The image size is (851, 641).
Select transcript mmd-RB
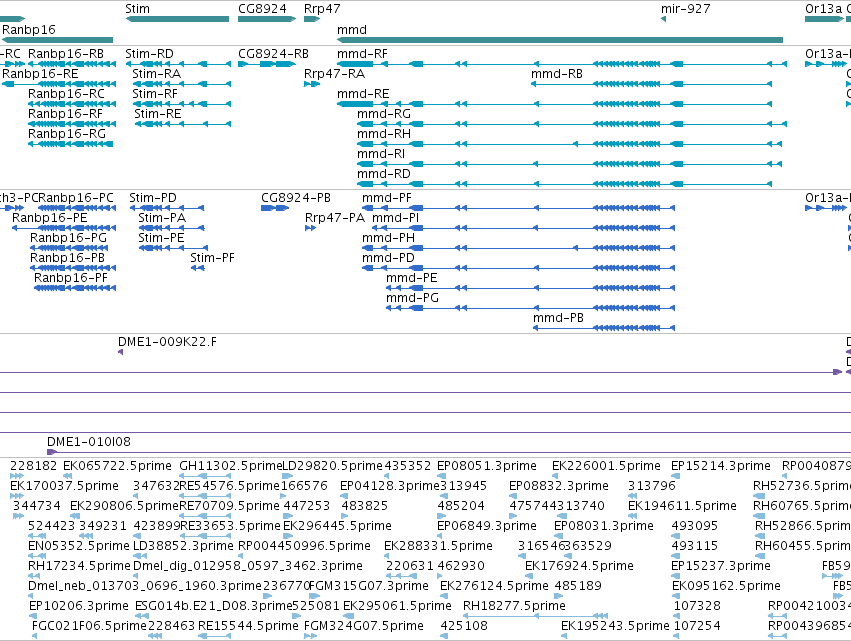[x=651, y=84]
